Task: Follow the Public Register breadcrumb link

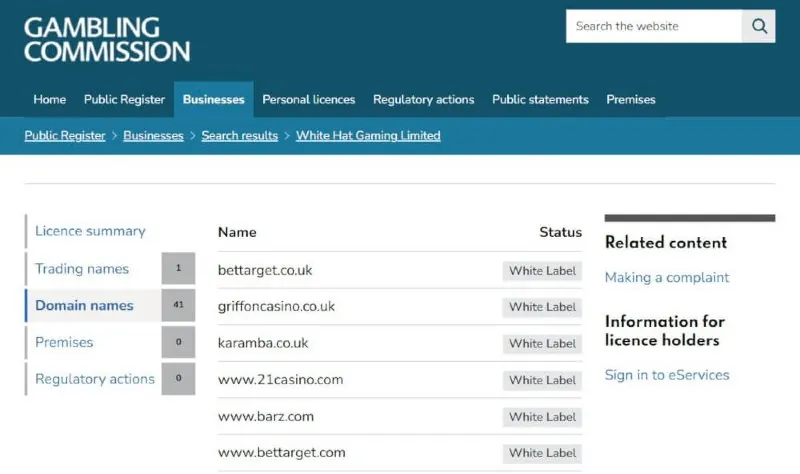Action: pyautogui.click(x=65, y=136)
